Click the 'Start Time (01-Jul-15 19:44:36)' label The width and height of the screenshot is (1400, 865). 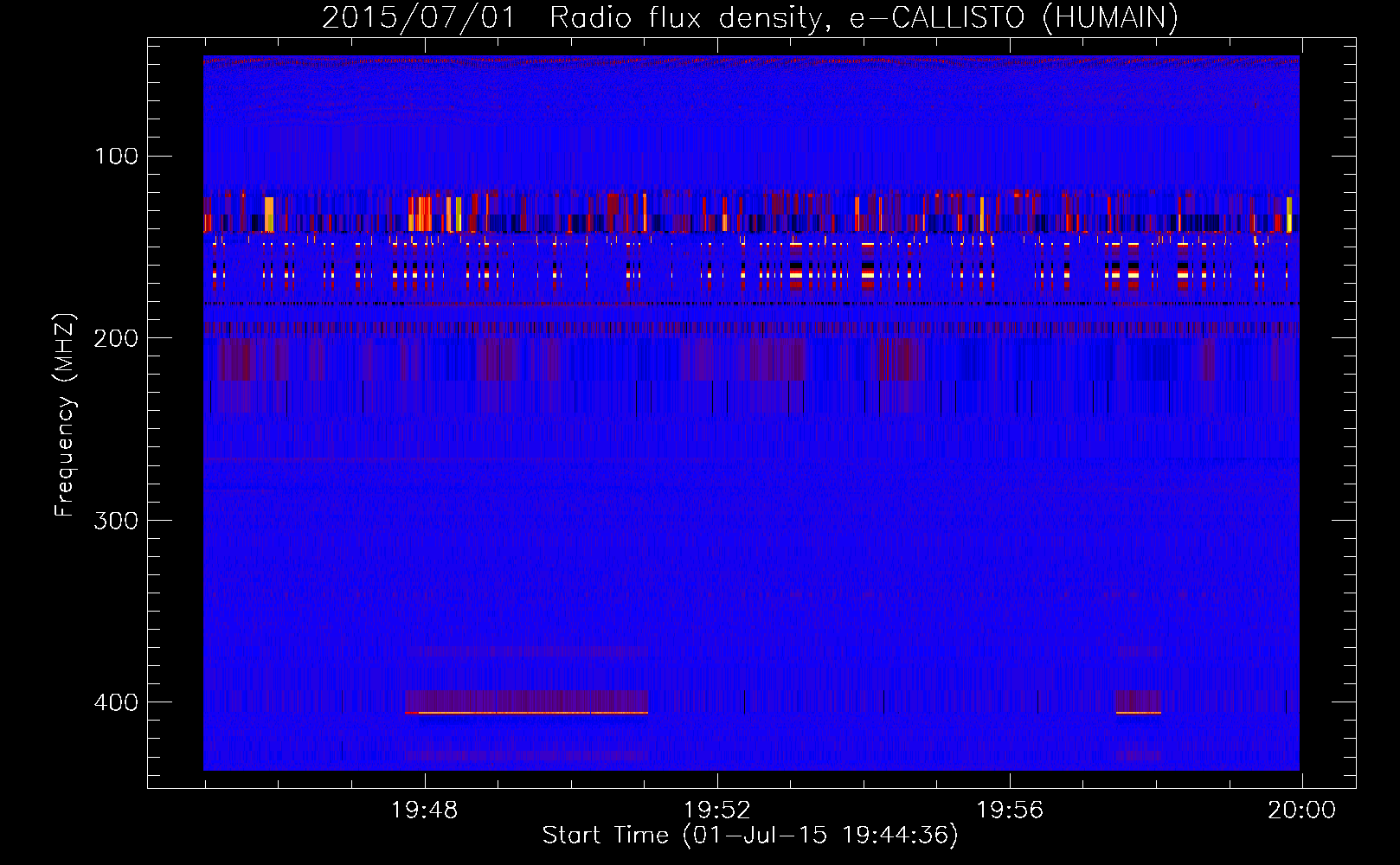[750, 836]
